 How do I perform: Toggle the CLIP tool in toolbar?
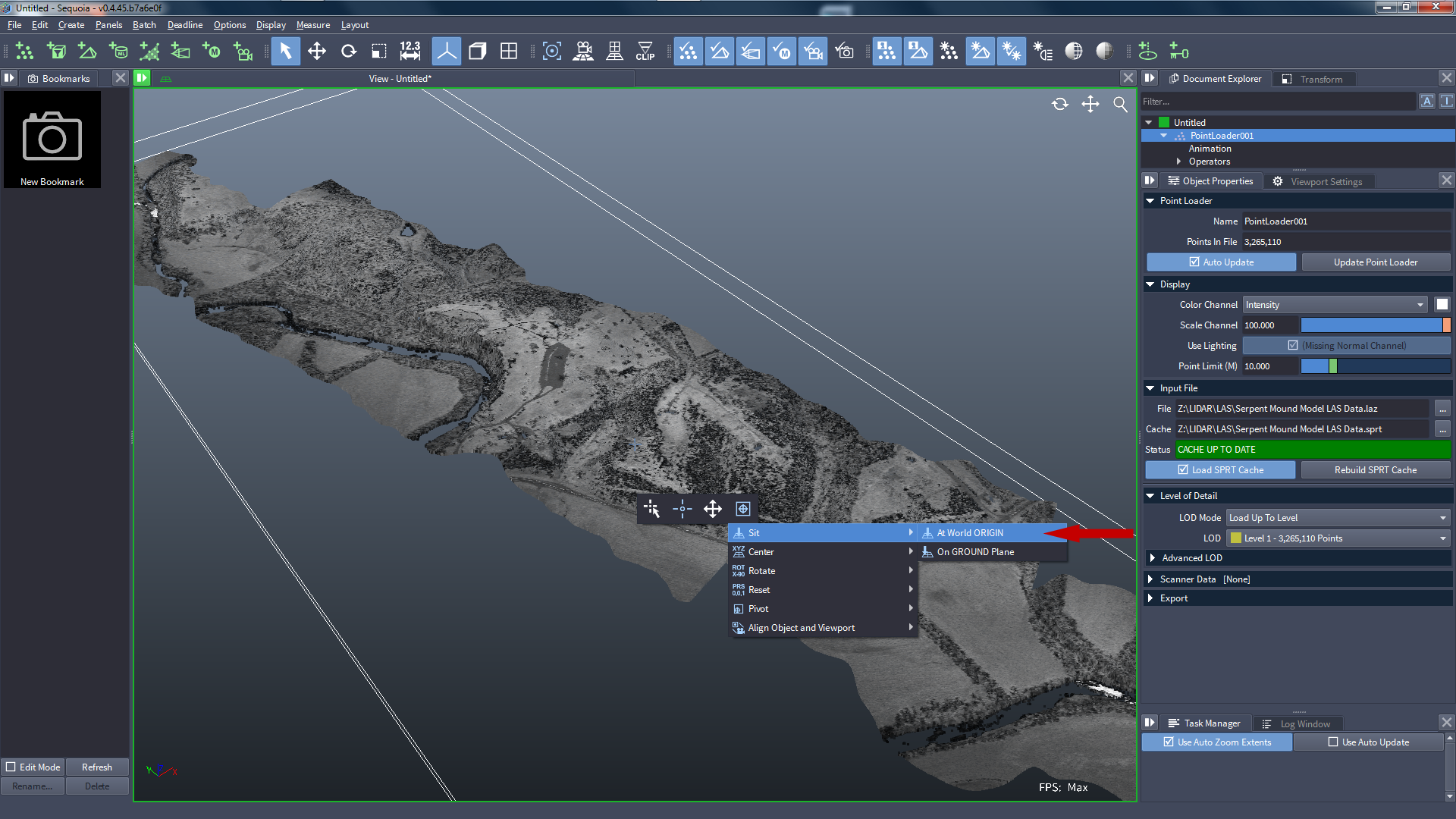tap(645, 52)
